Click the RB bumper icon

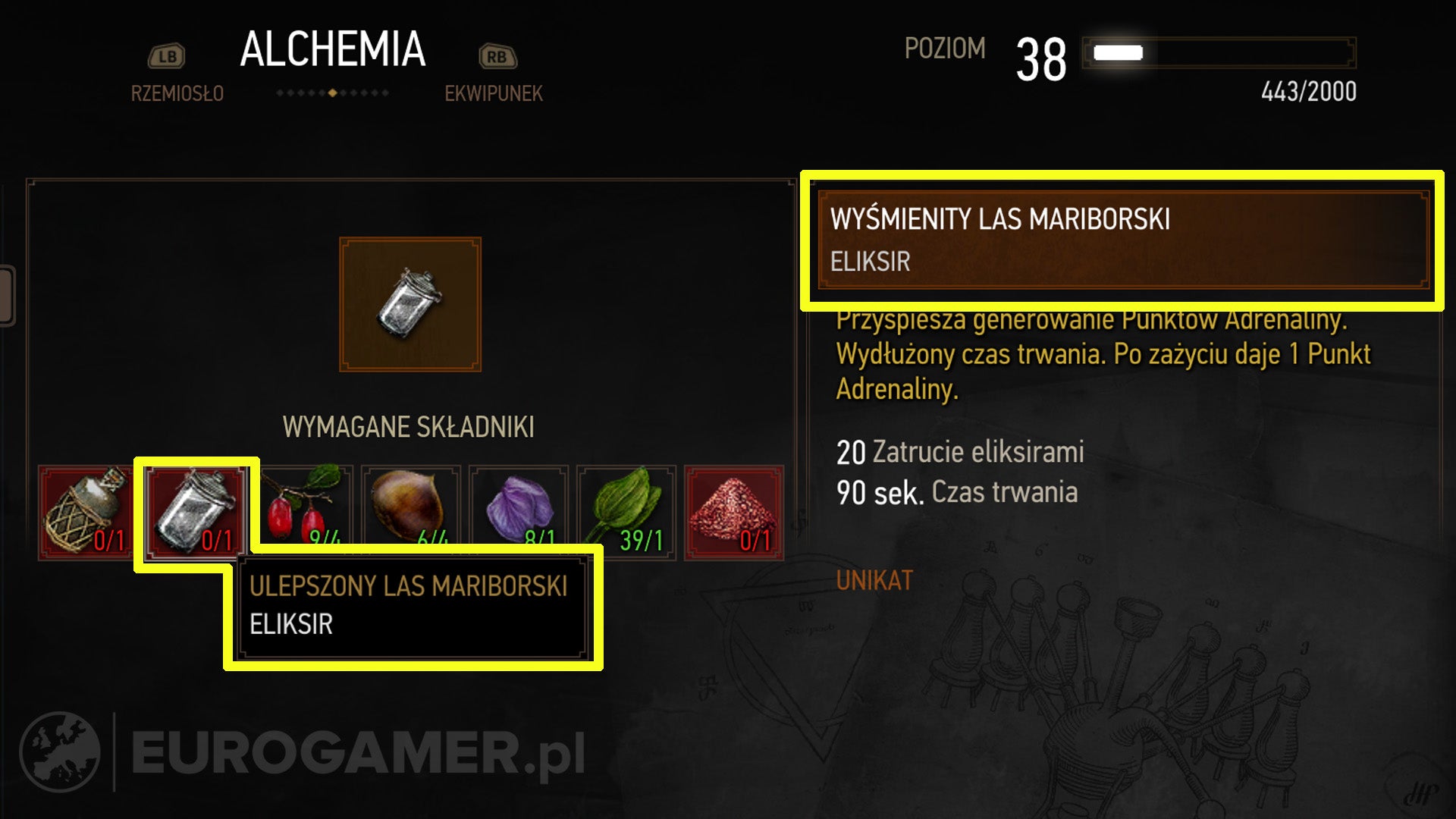click(x=497, y=56)
